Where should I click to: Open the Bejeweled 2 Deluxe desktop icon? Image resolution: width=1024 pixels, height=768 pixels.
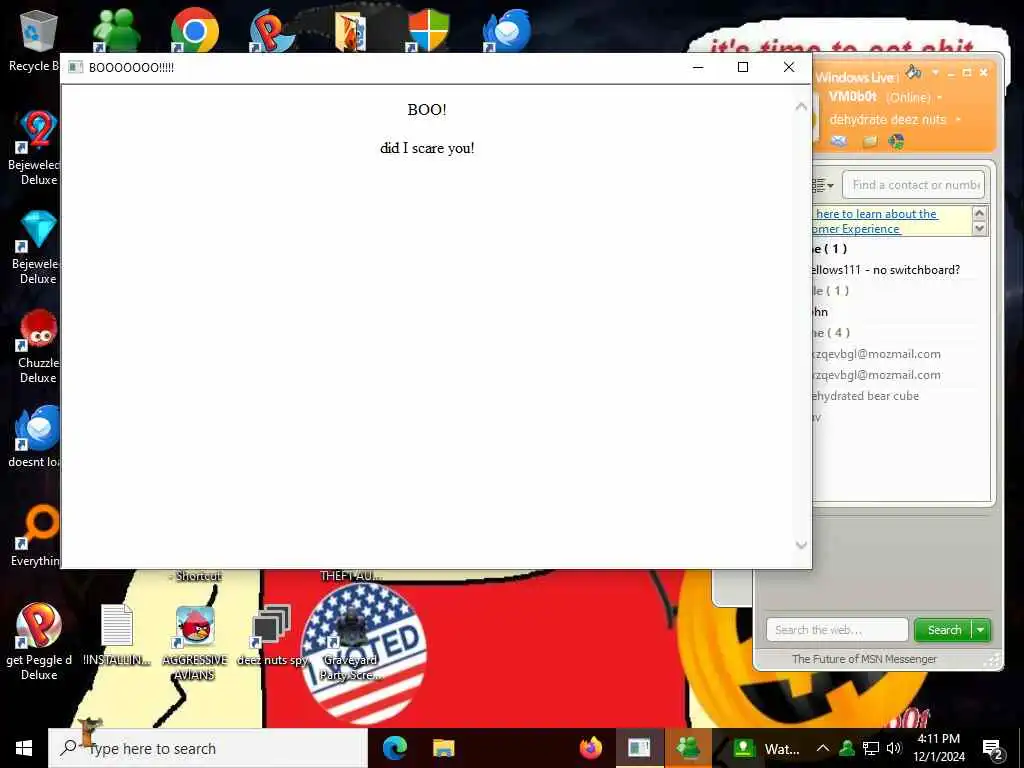coord(37,148)
